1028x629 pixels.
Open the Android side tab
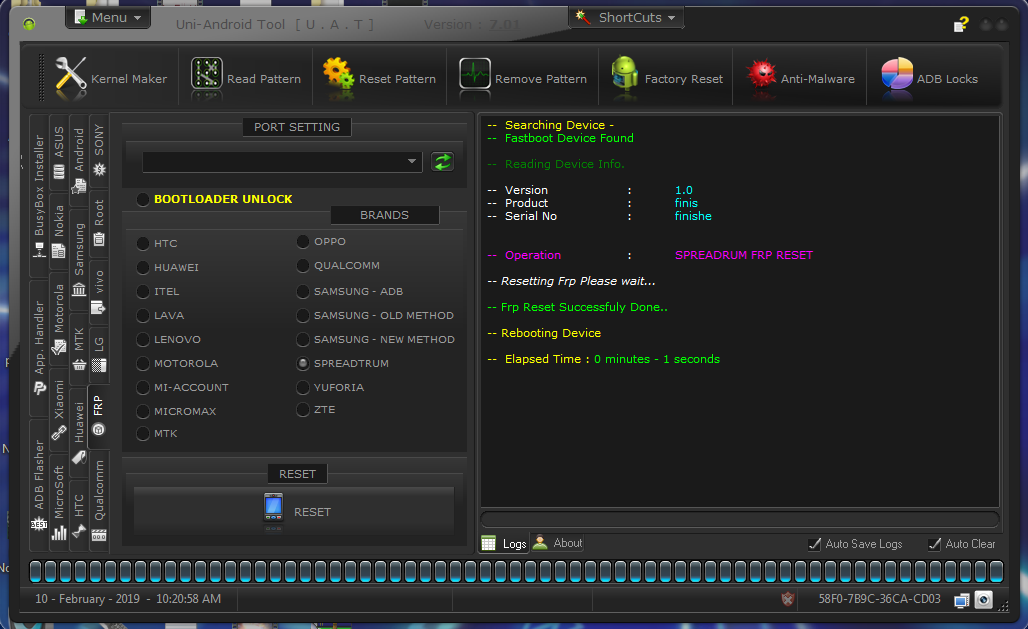[79, 160]
